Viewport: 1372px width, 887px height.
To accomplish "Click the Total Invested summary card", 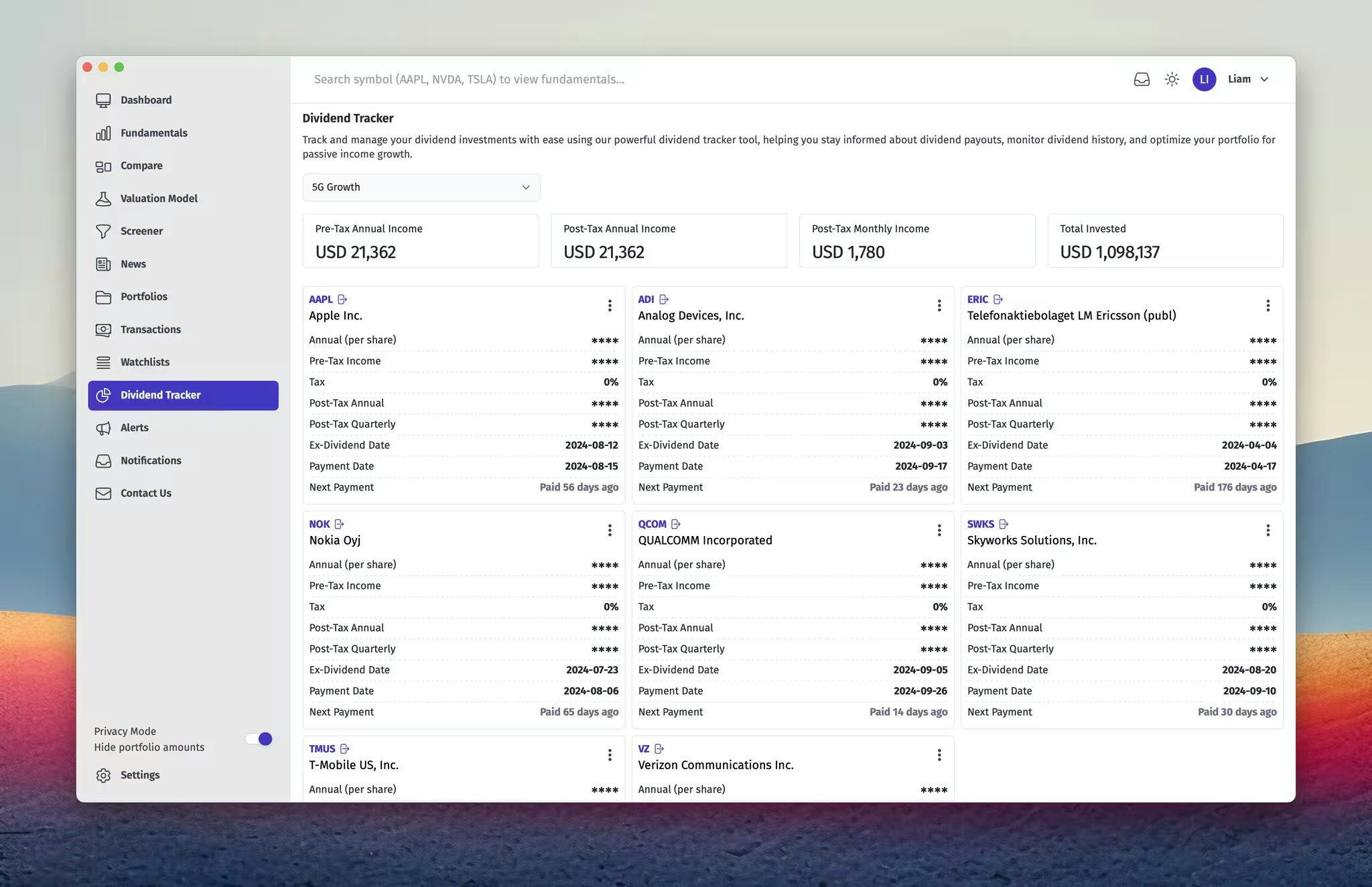I will click(x=1165, y=241).
